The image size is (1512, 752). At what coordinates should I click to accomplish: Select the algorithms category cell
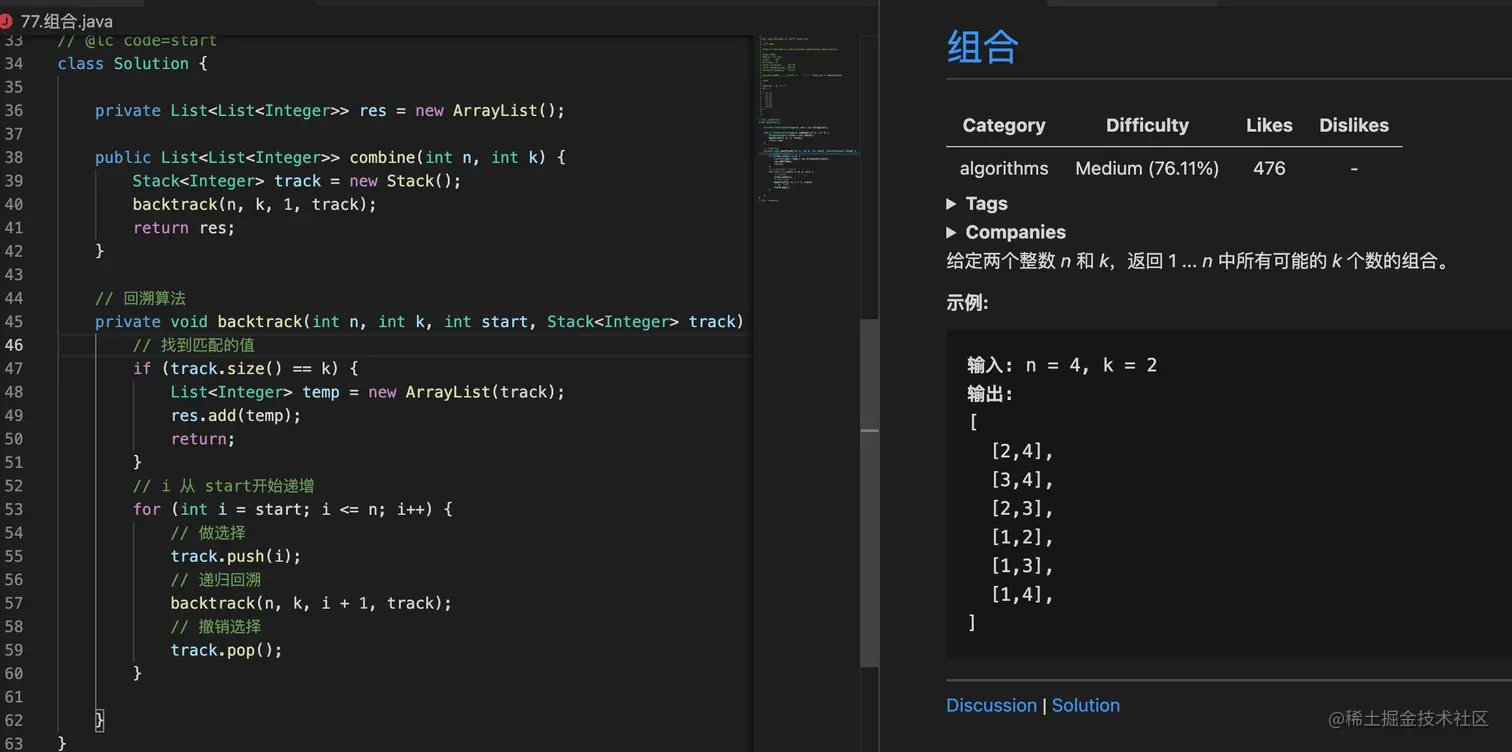pyautogui.click(x=1004, y=169)
